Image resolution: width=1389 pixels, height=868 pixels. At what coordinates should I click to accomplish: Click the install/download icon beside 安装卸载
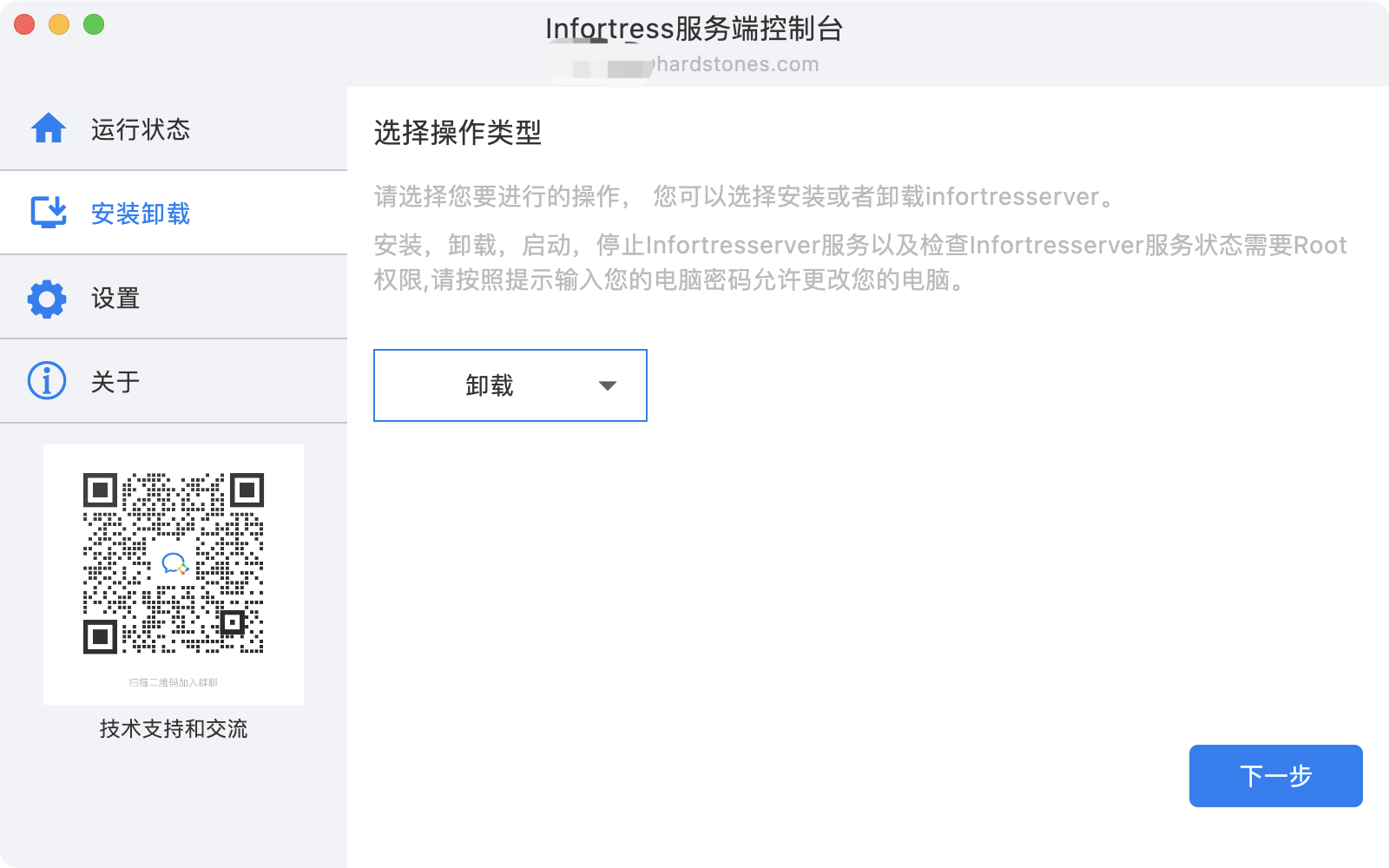pyautogui.click(x=49, y=213)
